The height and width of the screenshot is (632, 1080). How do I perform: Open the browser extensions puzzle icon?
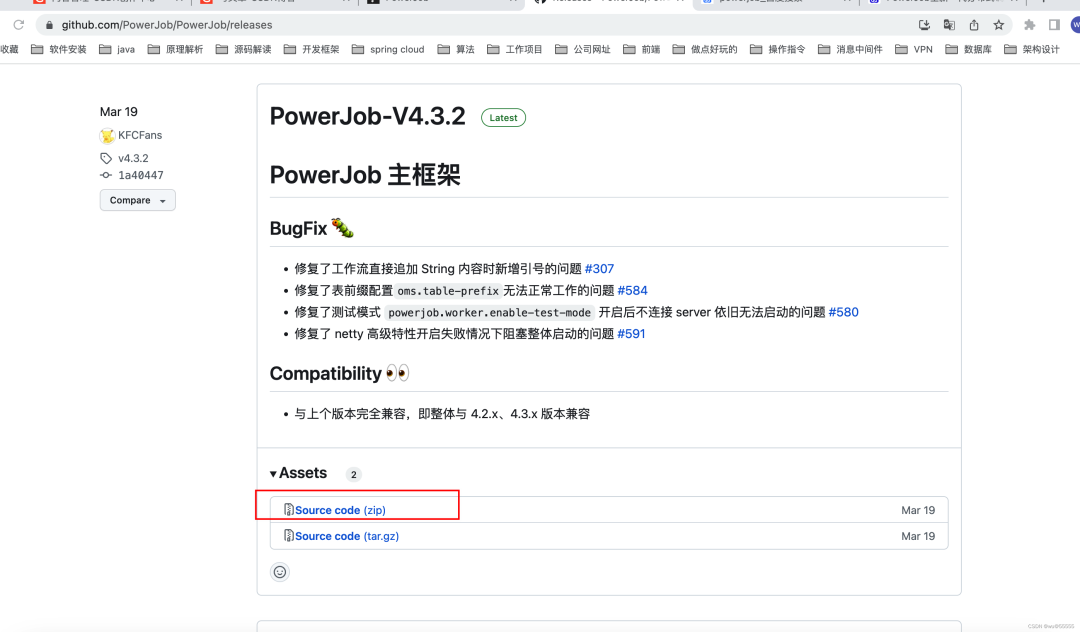(1028, 24)
